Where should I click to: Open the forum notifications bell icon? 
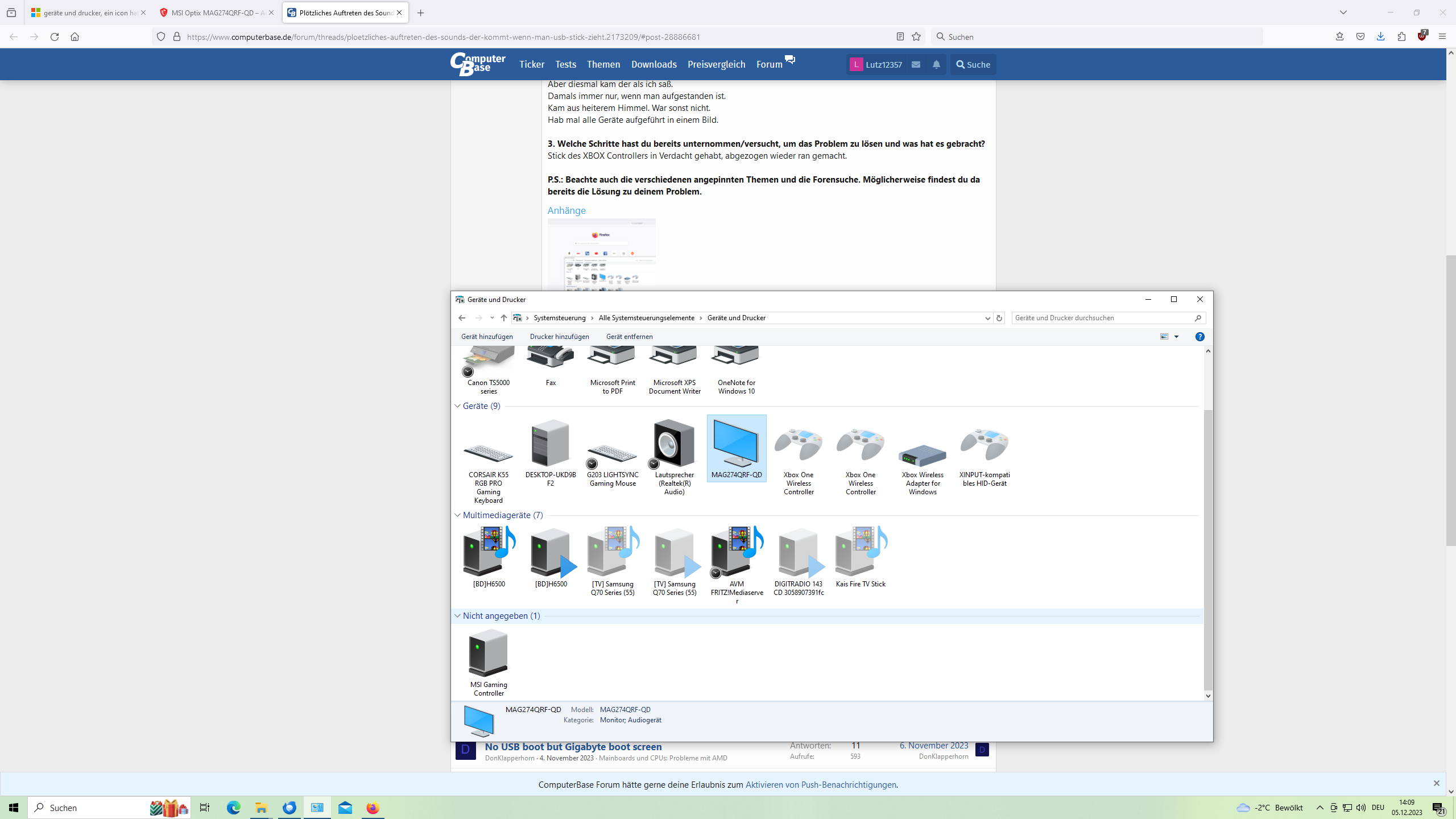[x=936, y=64]
